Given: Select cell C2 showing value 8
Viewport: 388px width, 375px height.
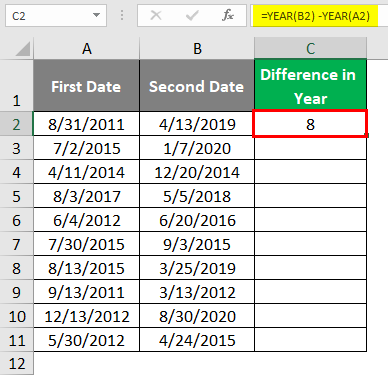Looking at the screenshot, I should (x=310, y=123).
